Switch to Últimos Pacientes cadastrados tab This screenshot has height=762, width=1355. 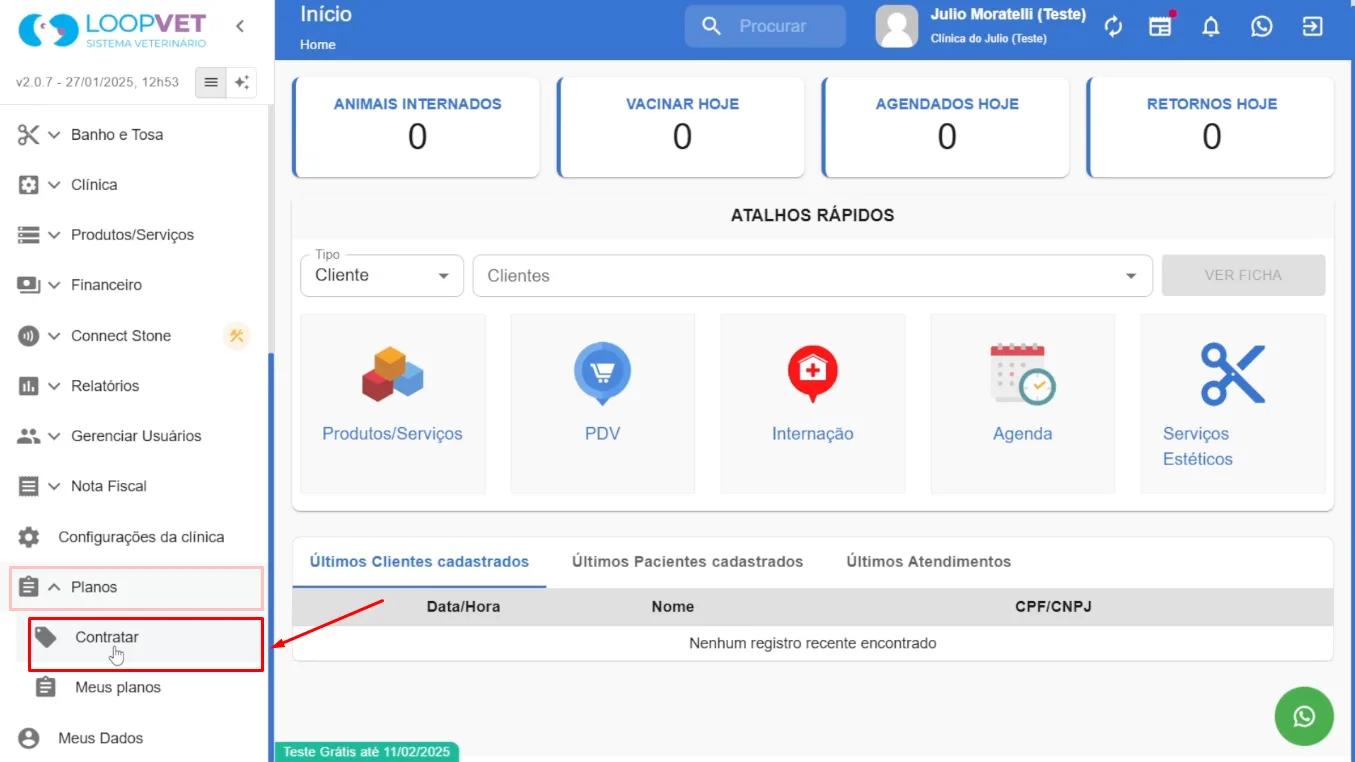click(688, 562)
